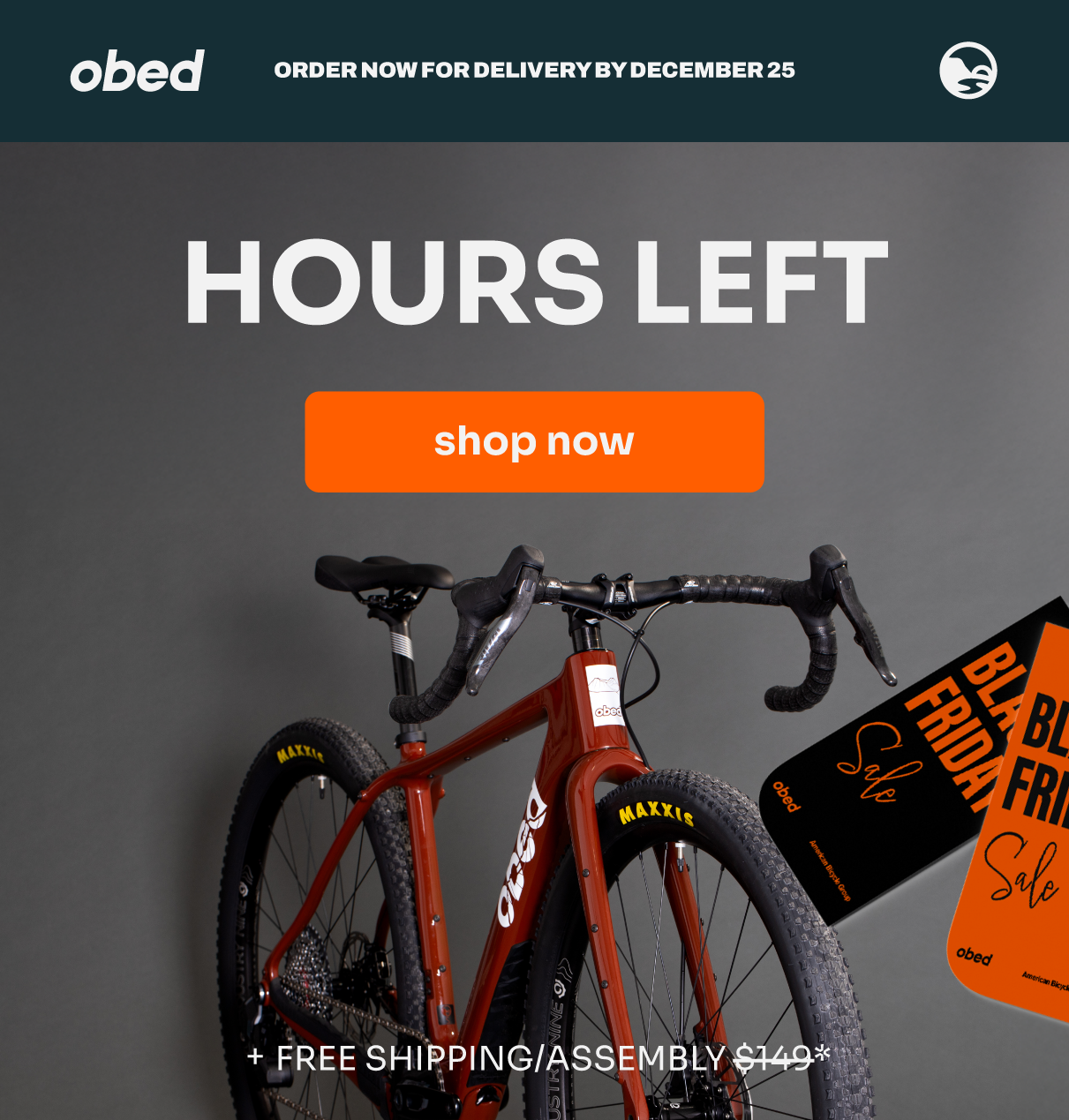Click the yellow Maxxis logo on the rear tire
The height and width of the screenshot is (1120, 1069).
tap(300, 754)
